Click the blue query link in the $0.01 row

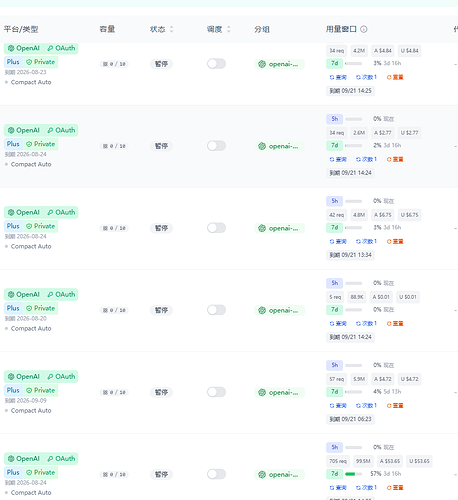pyautogui.click(x=338, y=323)
